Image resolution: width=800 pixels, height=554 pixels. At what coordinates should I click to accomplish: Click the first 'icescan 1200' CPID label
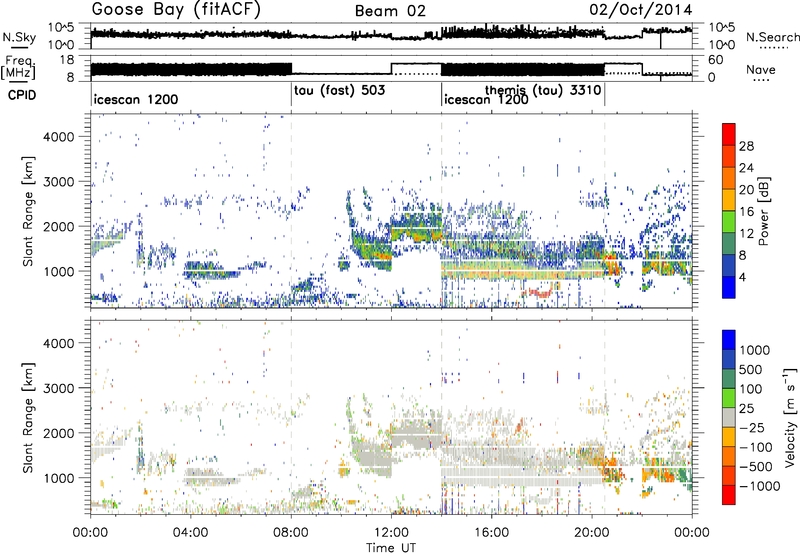tap(136, 99)
